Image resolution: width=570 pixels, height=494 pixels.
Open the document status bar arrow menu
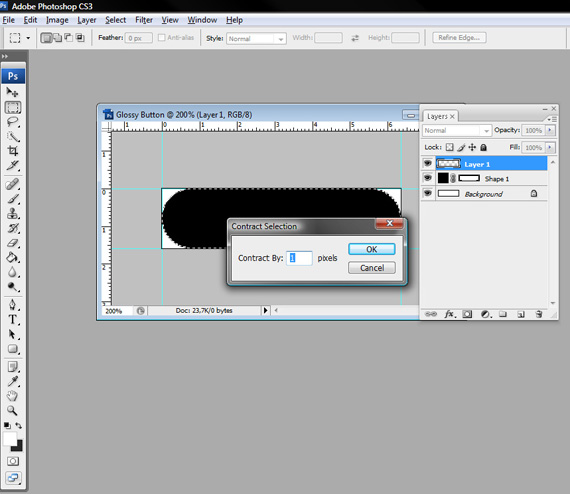265,310
